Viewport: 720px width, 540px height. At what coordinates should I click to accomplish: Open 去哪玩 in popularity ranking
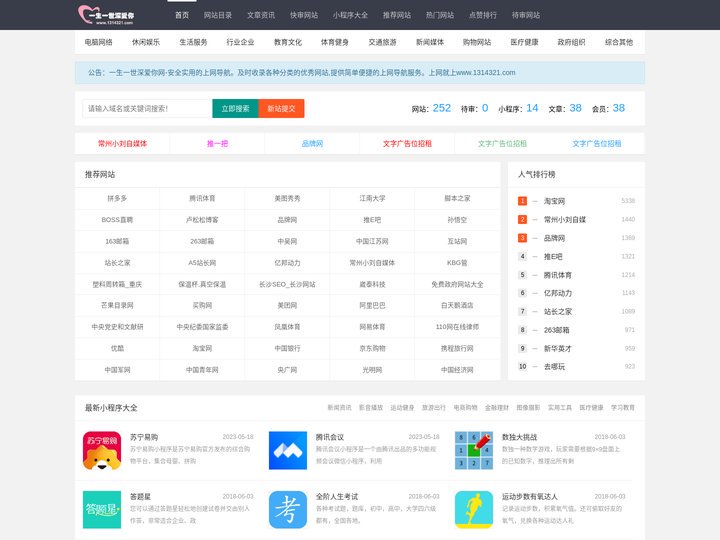click(554, 366)
